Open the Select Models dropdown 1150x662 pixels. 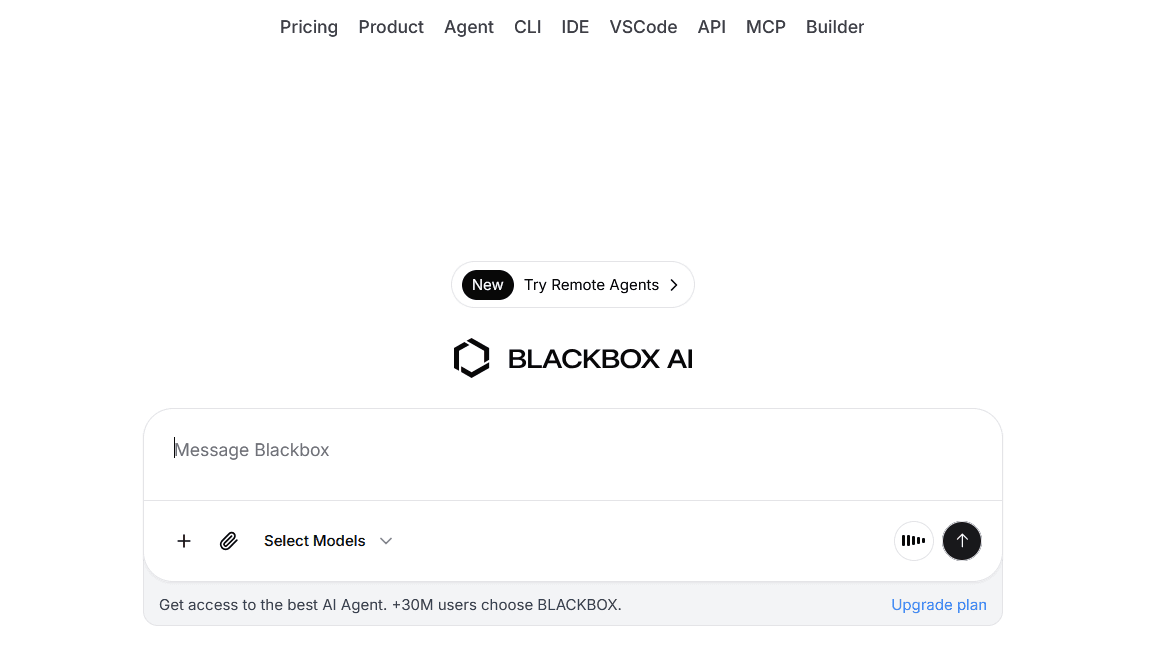tap(314, 541)
